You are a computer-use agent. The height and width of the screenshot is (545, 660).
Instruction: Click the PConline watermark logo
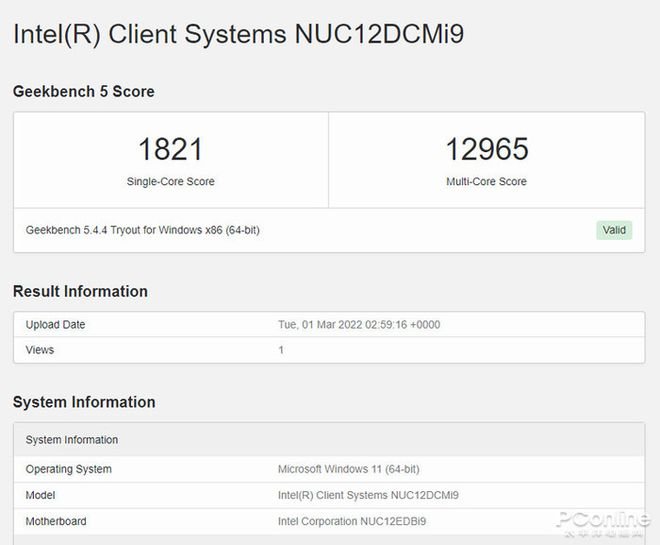click(603, 523)
